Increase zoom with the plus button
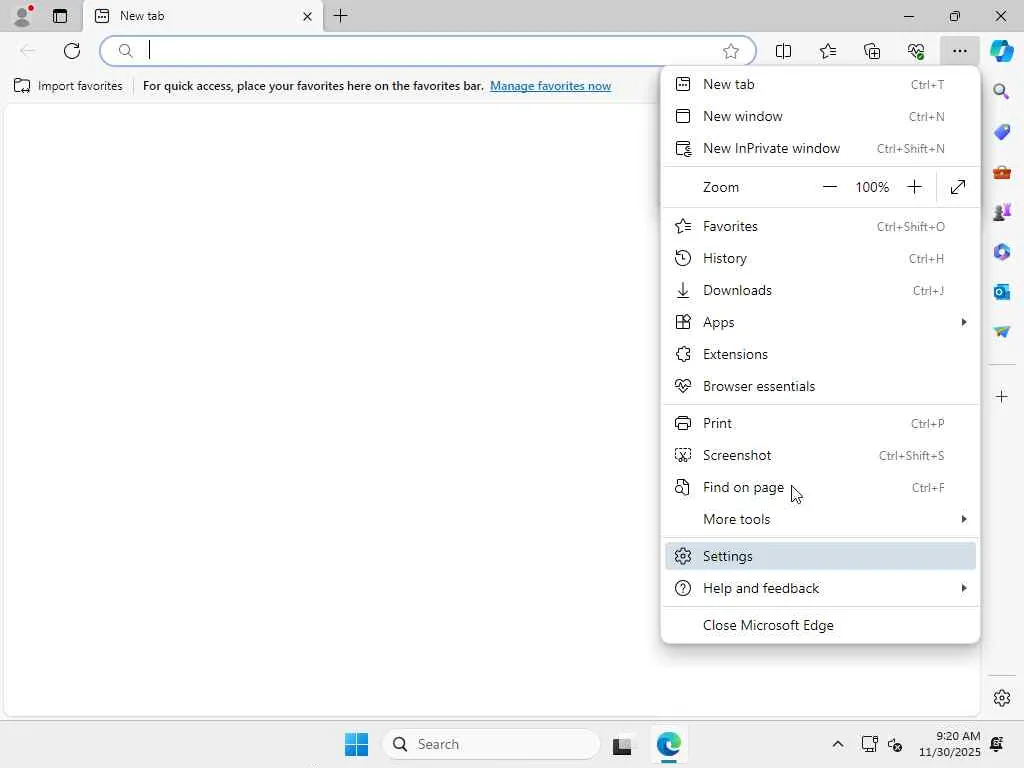1024x768 pixels. point(914,187)
